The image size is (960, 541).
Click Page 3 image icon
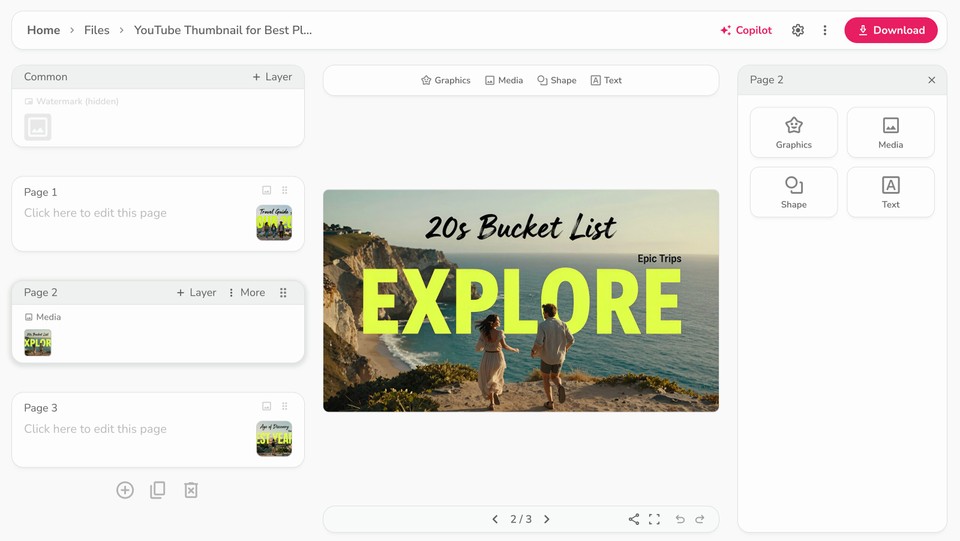pyautogui.click(x=266, y=406)
